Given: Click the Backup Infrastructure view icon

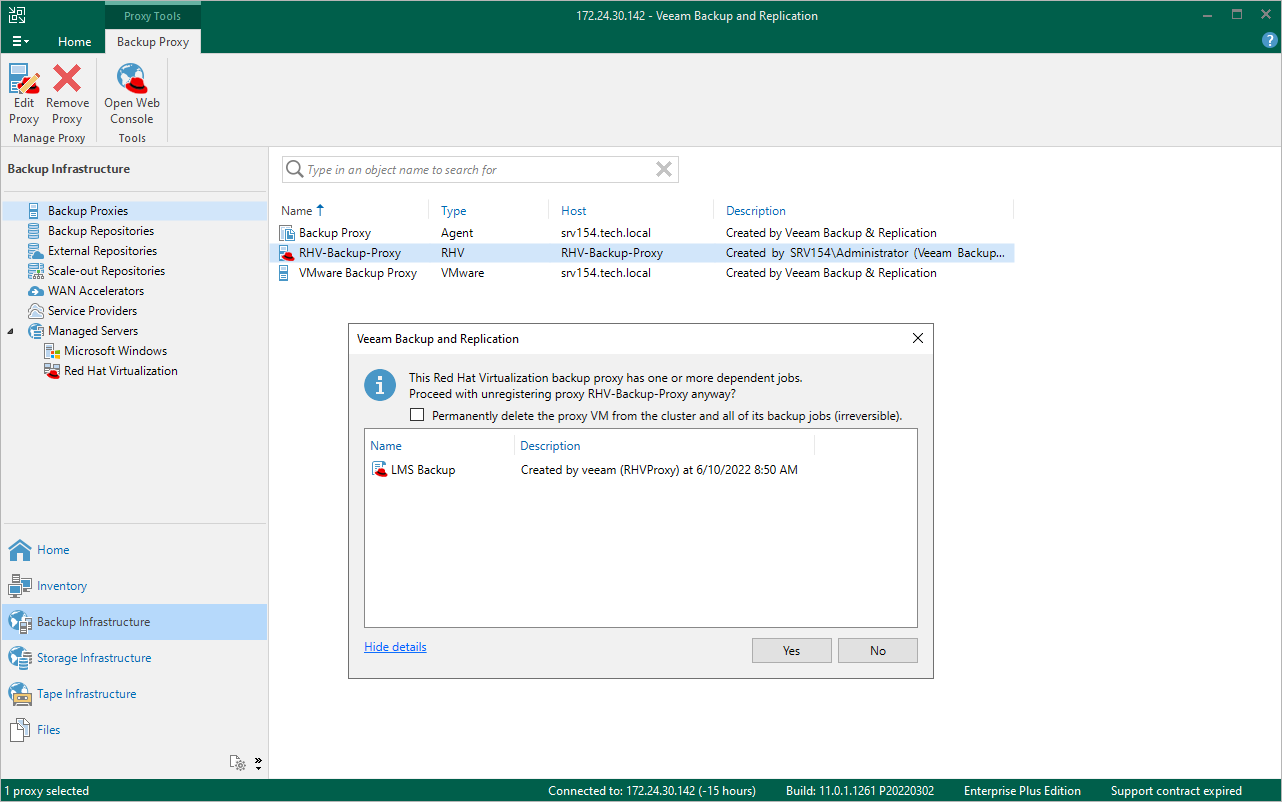Looking at the screenshot, I should click(20, 622).
